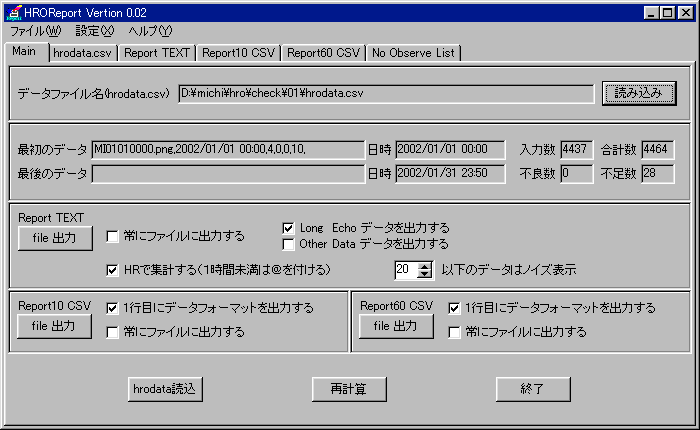Screen dimensions: 700x430
Task: Click the 終了 exit button
Action: pyautogui.click(x=533, y=389)
